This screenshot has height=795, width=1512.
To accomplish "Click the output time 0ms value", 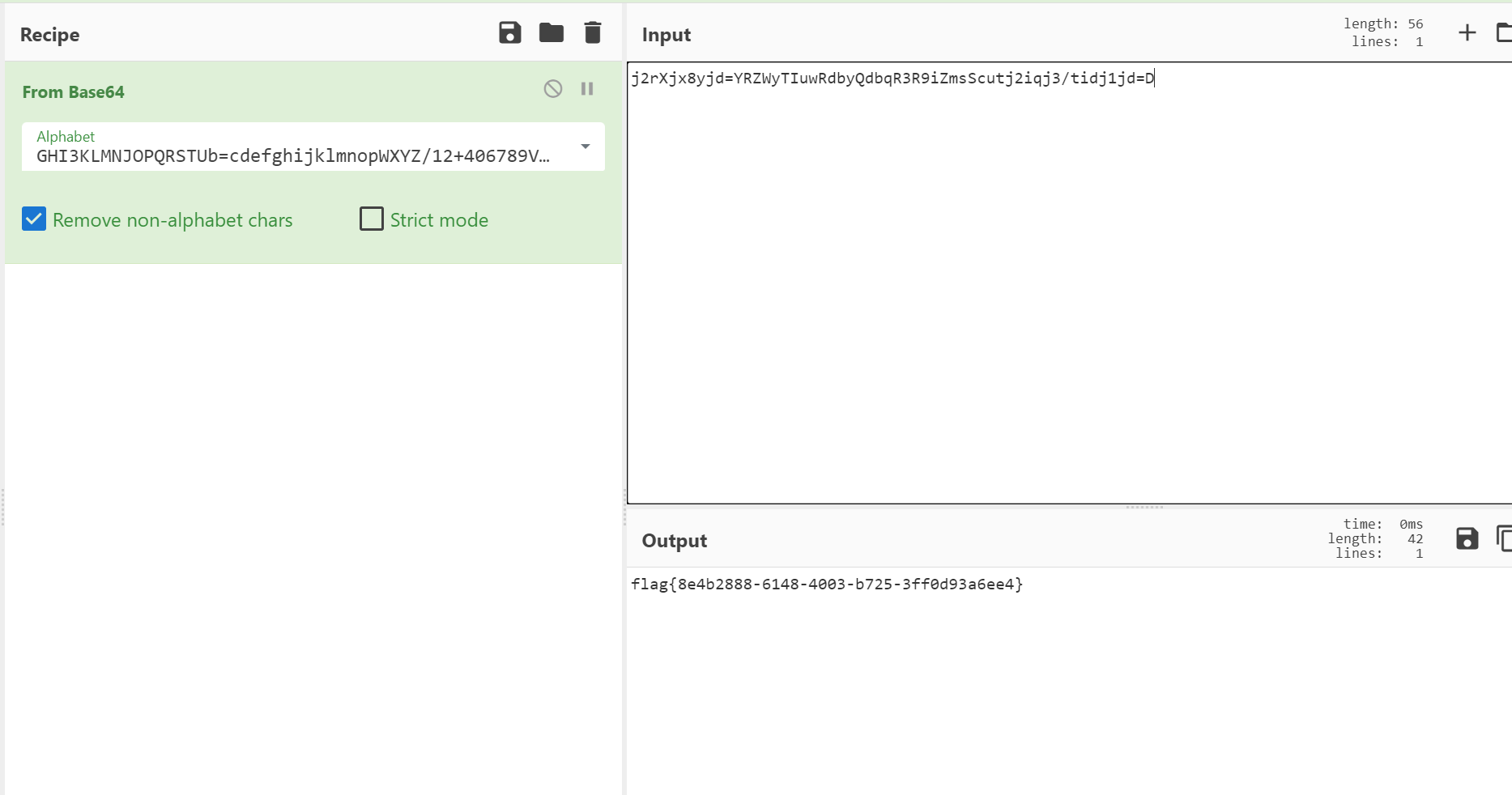I will click(x=1411, y=525).
